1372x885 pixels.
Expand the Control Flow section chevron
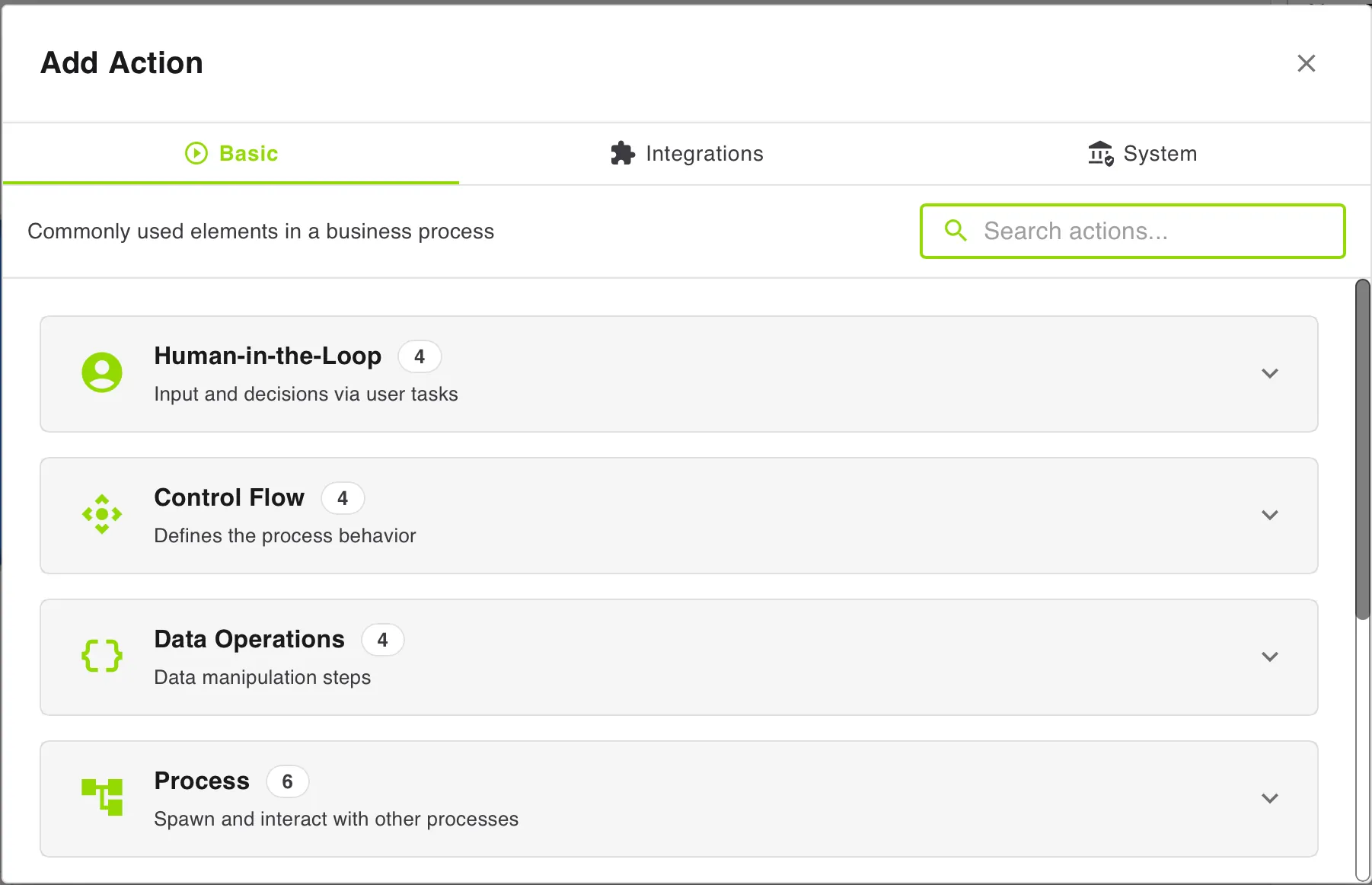tap(1269, 515)
